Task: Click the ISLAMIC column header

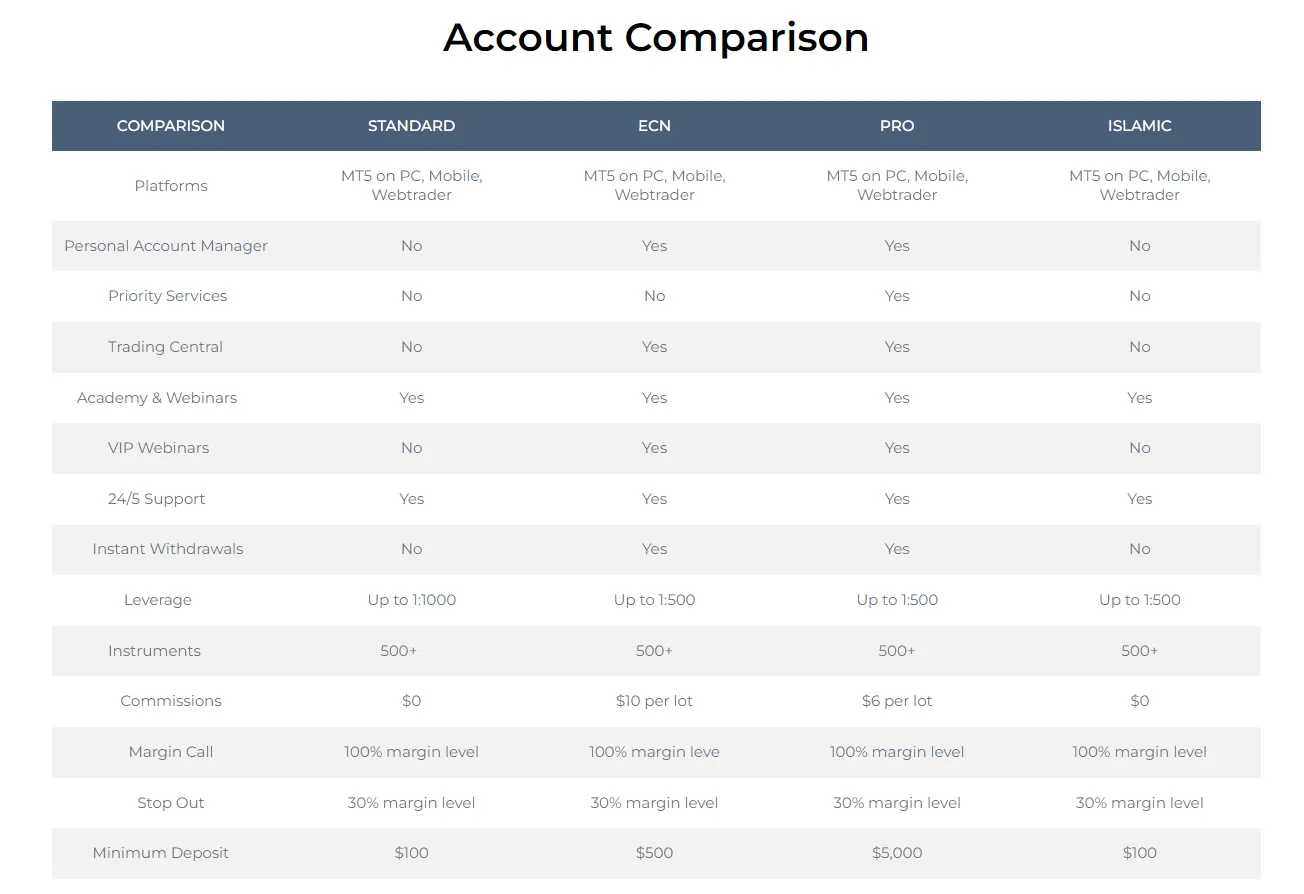Action: tap(1139, 126)
